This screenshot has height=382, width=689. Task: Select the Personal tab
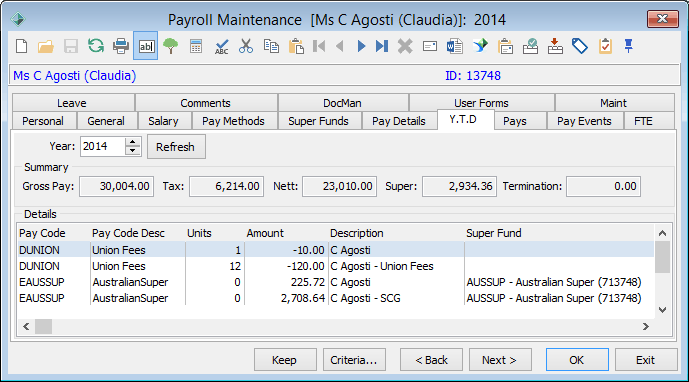pos(44,121)
